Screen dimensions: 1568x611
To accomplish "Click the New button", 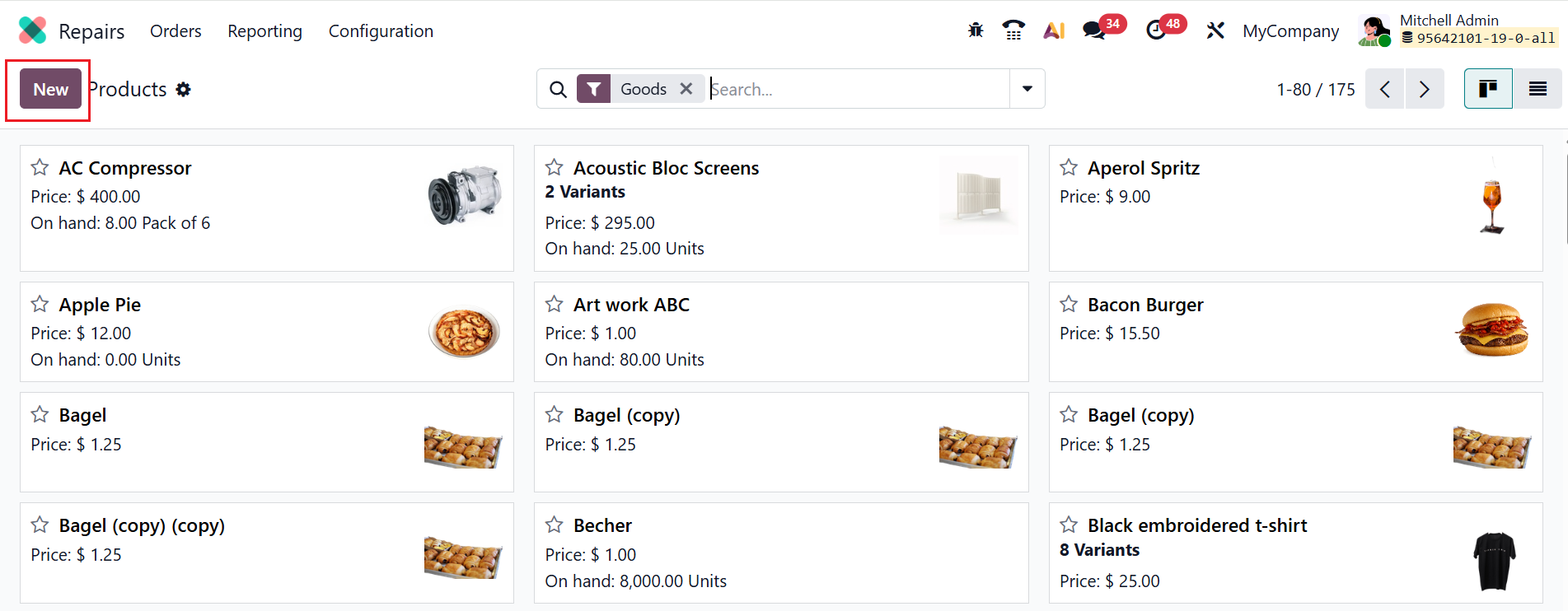I will coord(50,90).
